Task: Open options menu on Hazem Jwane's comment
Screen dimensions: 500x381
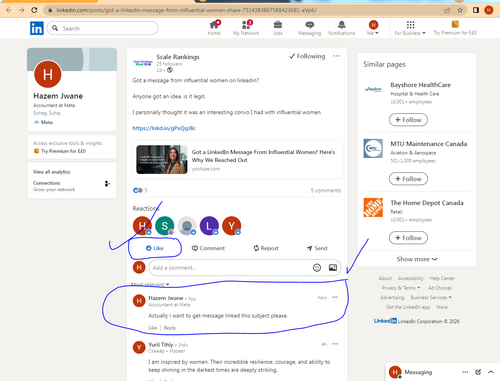Action: pos(335,297)
